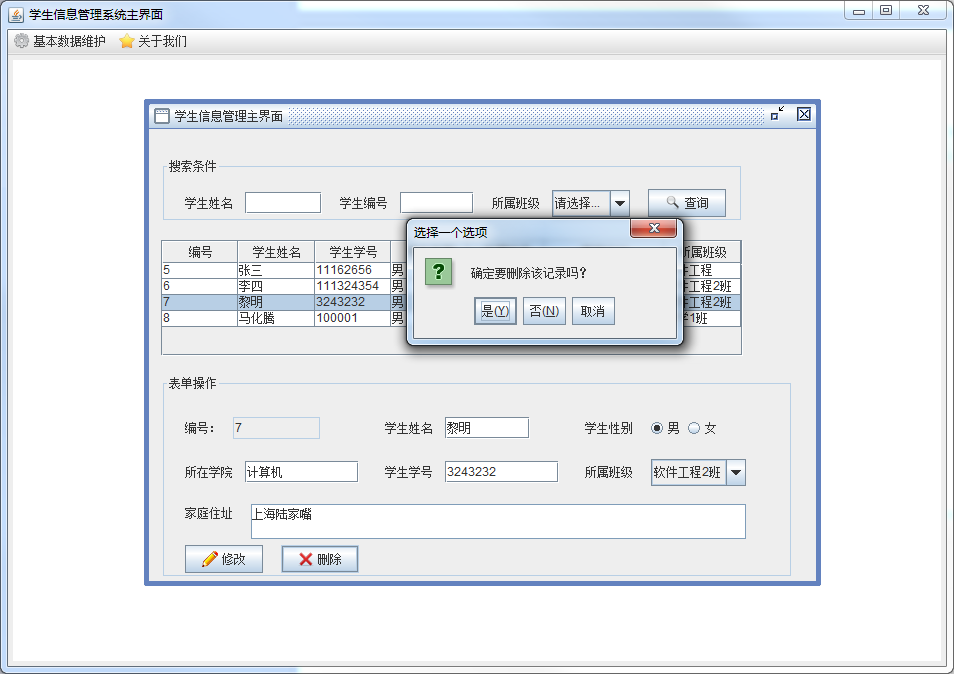954x674 pixels.
Task: Click the 编号 table column header
Action: (200, 252)
